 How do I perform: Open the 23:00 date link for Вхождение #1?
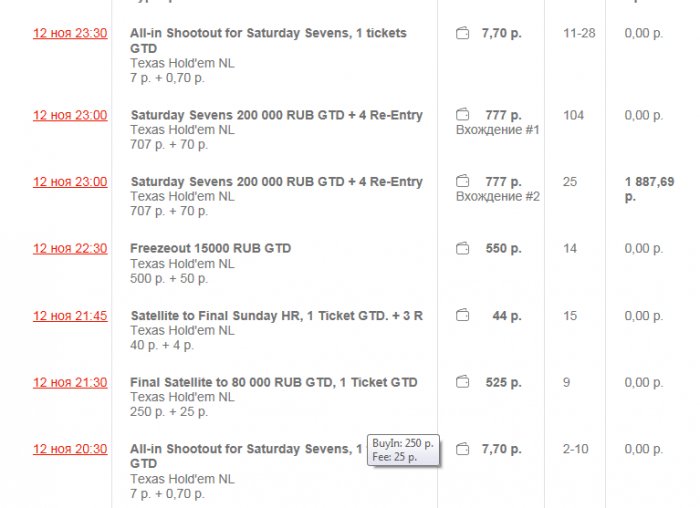click(x=70, y=115)
